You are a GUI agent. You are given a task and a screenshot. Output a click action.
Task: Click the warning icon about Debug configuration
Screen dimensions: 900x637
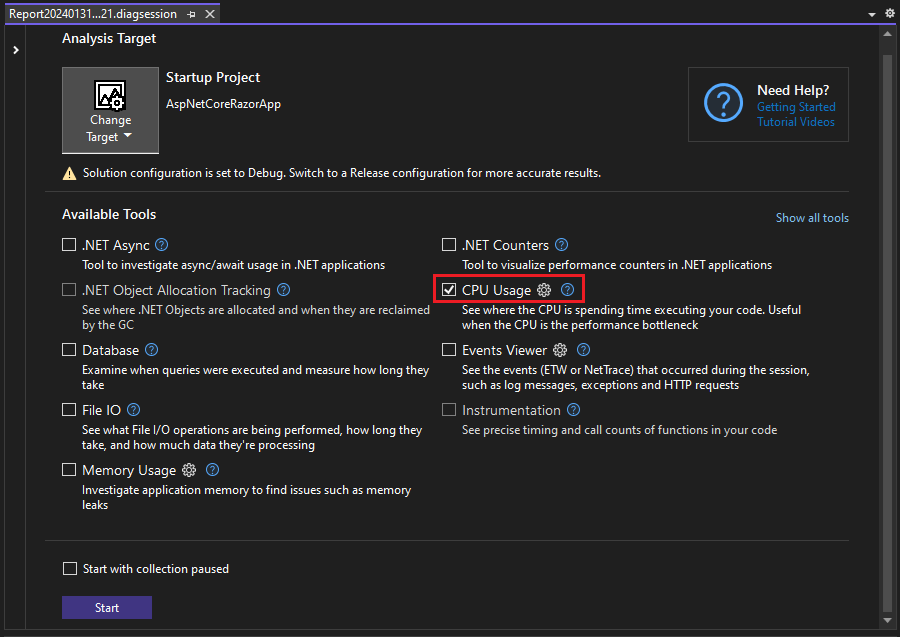[69, 172]
